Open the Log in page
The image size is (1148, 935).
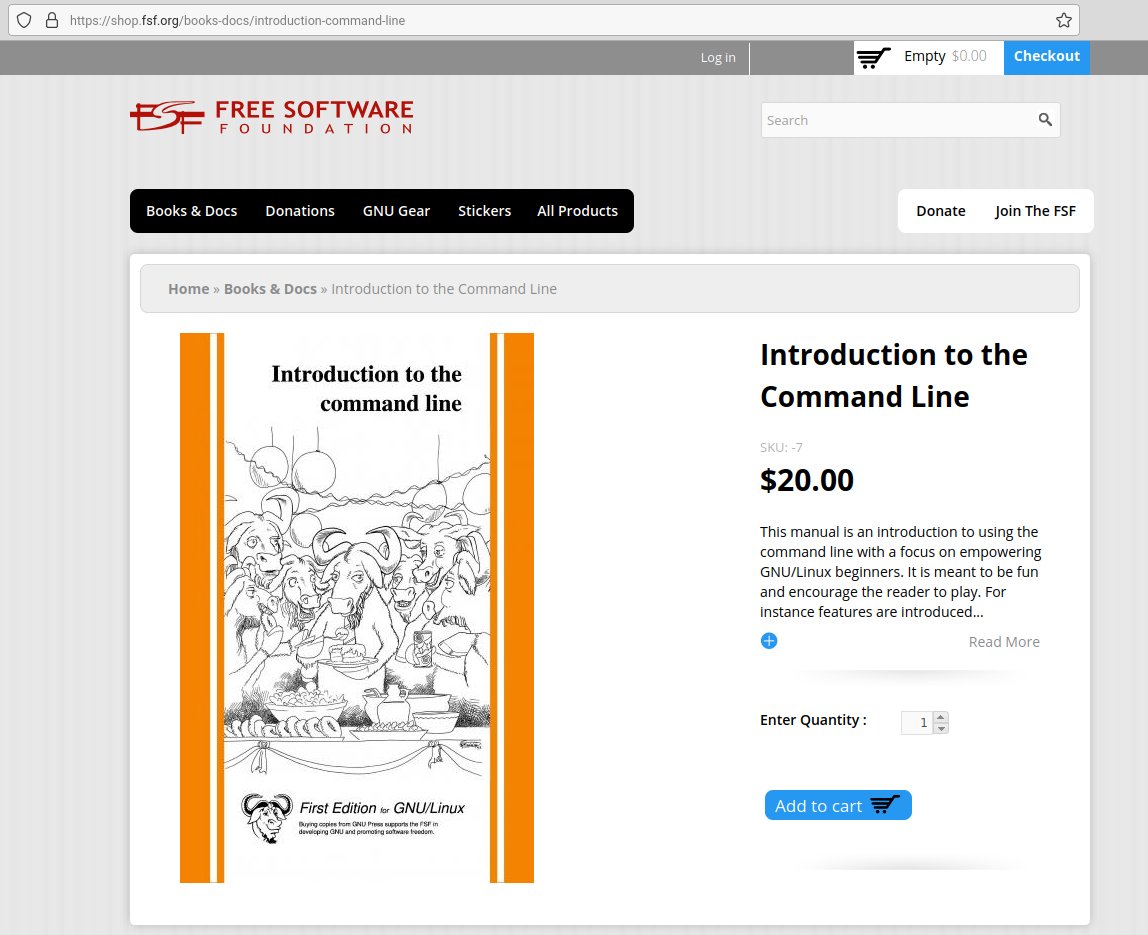(x=718, y=57)
